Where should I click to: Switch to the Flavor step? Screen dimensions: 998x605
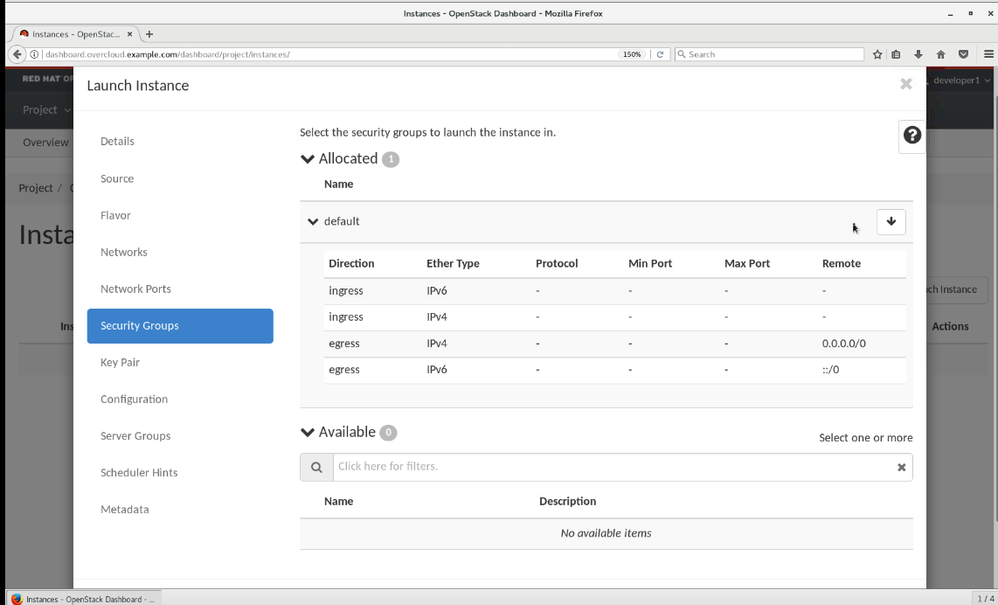[x=115, y=215]
